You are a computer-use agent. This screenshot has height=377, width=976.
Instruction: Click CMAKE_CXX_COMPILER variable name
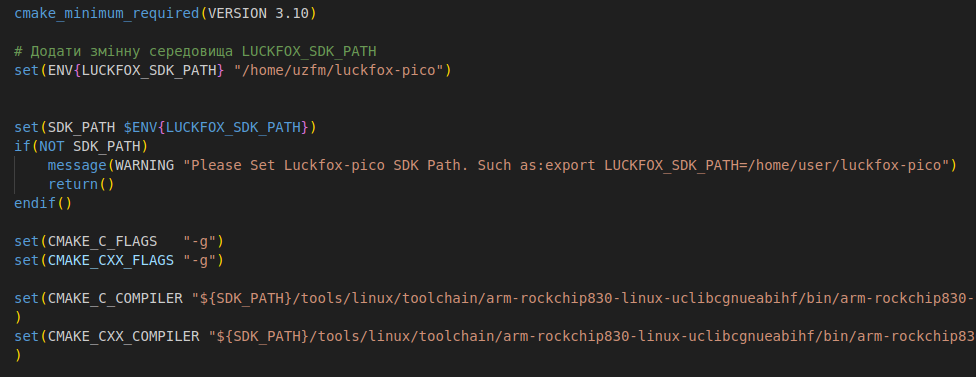click(123, 337)
